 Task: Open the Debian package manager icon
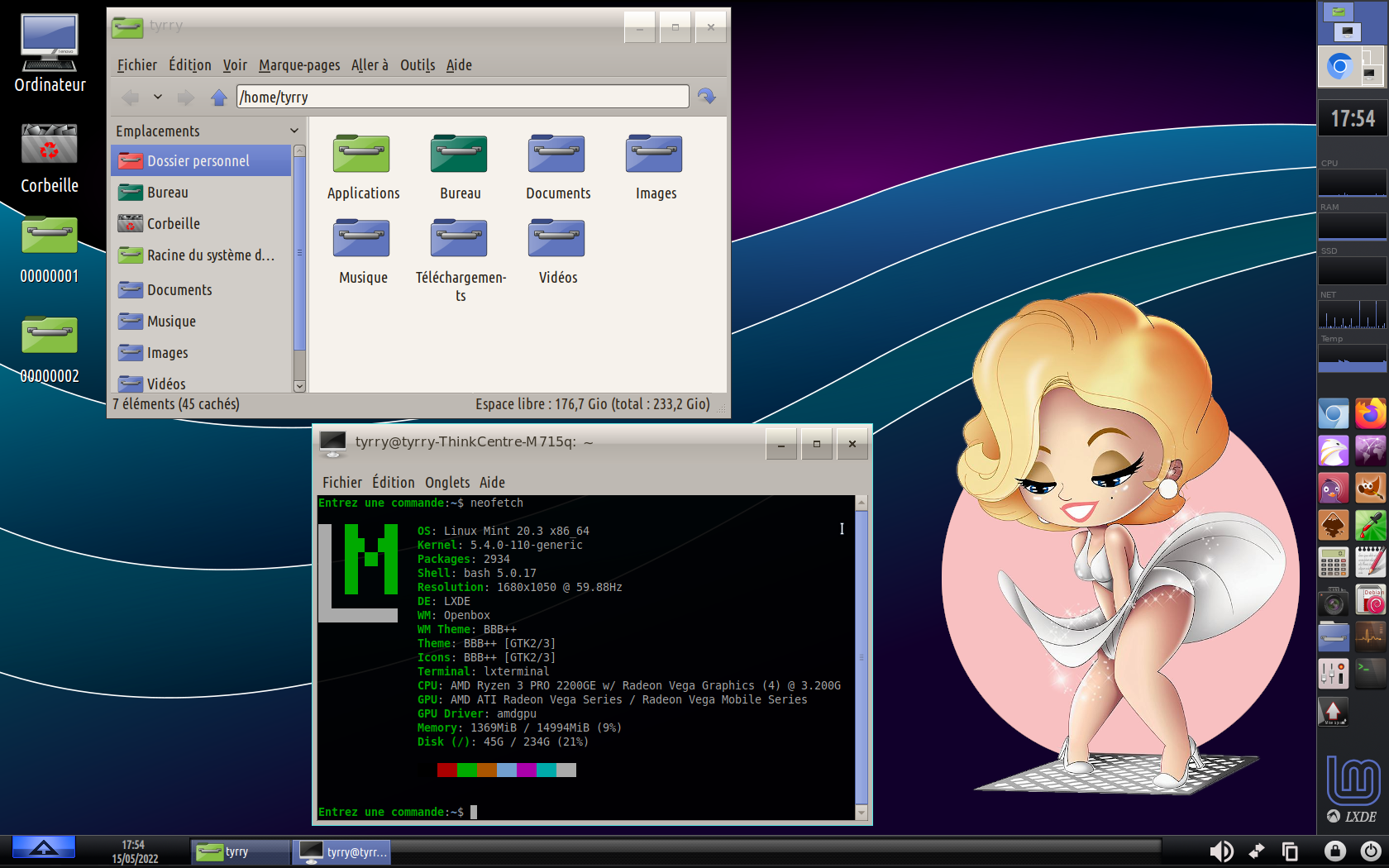pos(1370,601)
